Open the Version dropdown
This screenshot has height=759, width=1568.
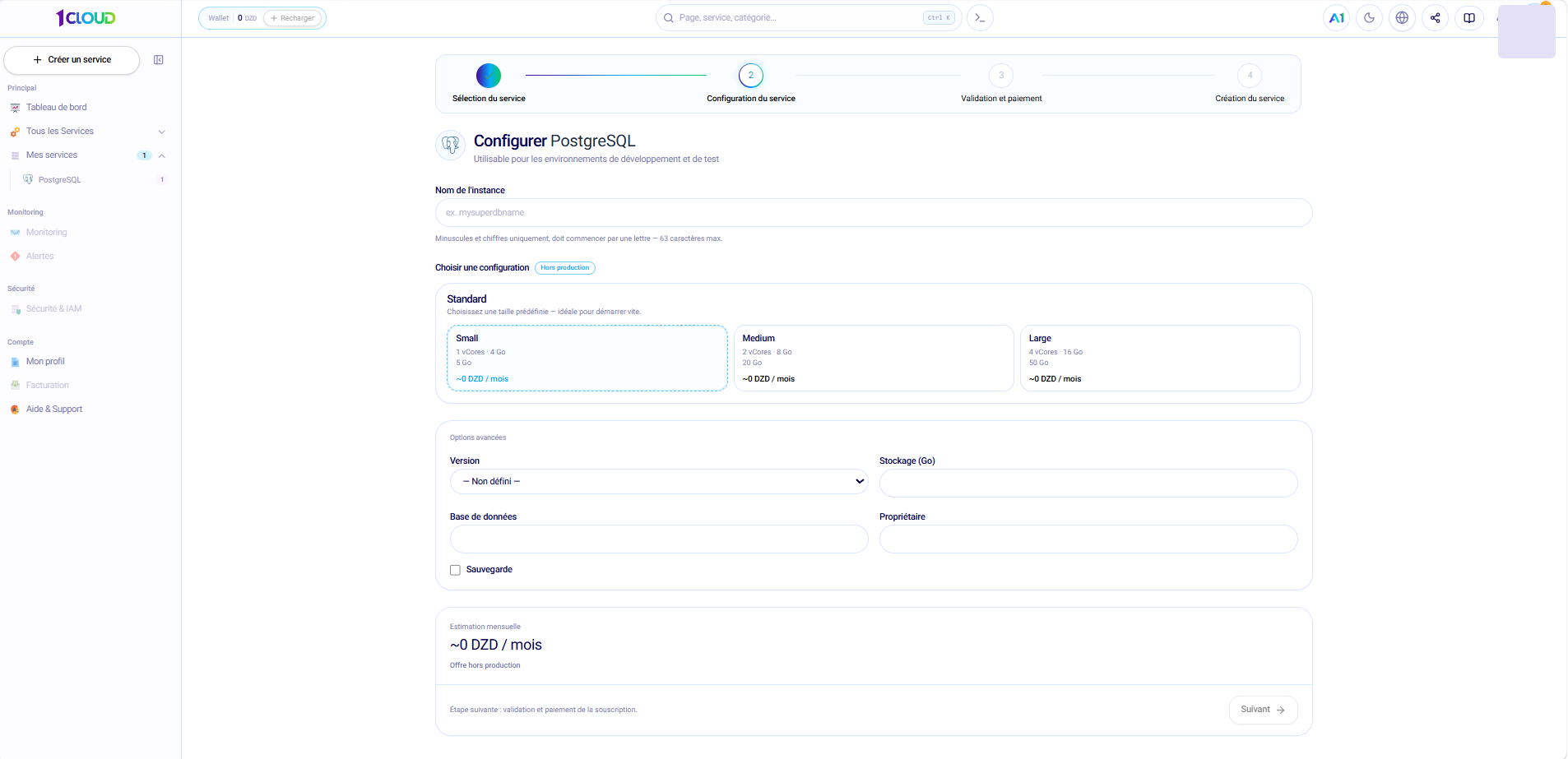point(659,481)
